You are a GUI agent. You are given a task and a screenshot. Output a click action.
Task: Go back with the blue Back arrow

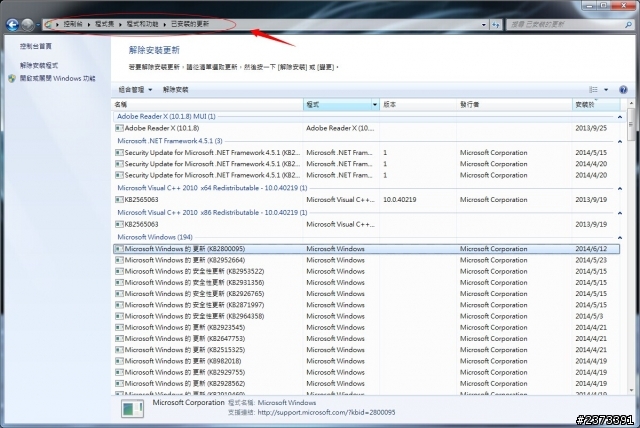[x=12, y=25]
